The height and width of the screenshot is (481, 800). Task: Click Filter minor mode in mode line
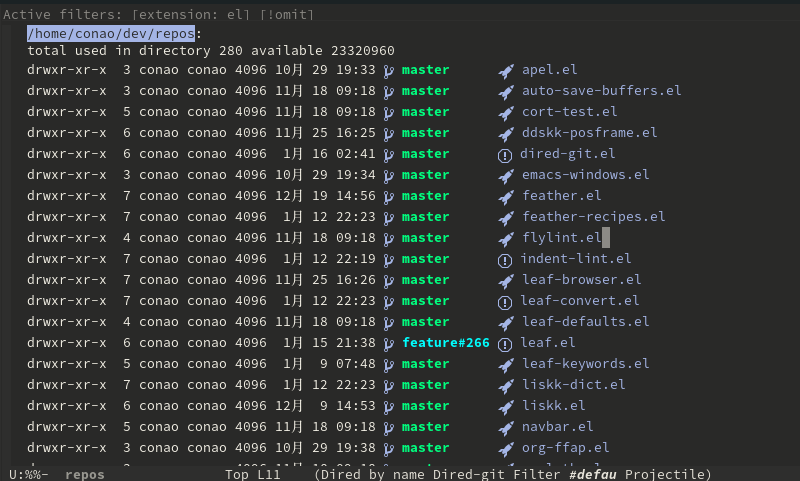tap(536, 474)
